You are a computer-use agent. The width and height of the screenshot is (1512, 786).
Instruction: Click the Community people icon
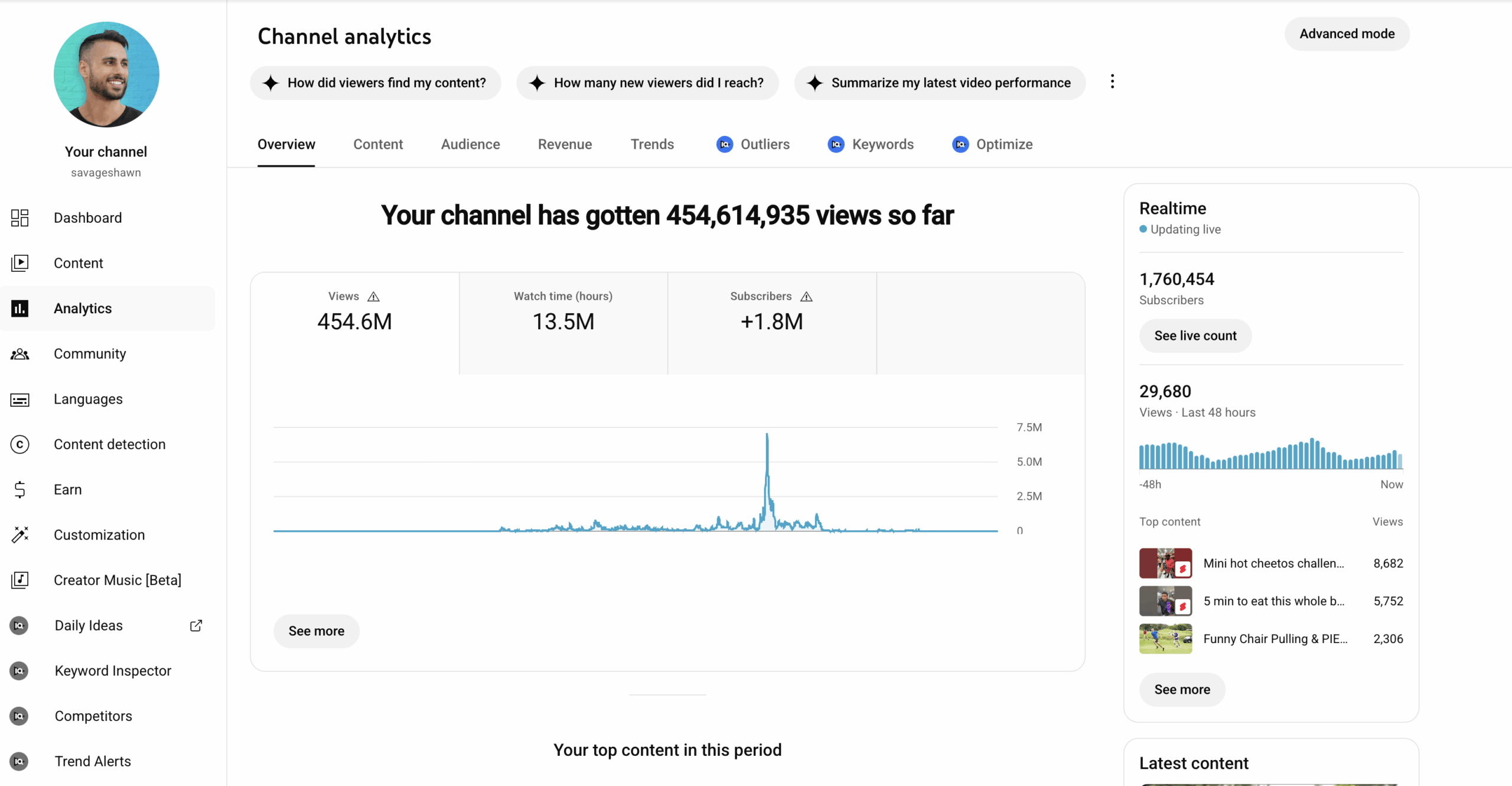19,354
